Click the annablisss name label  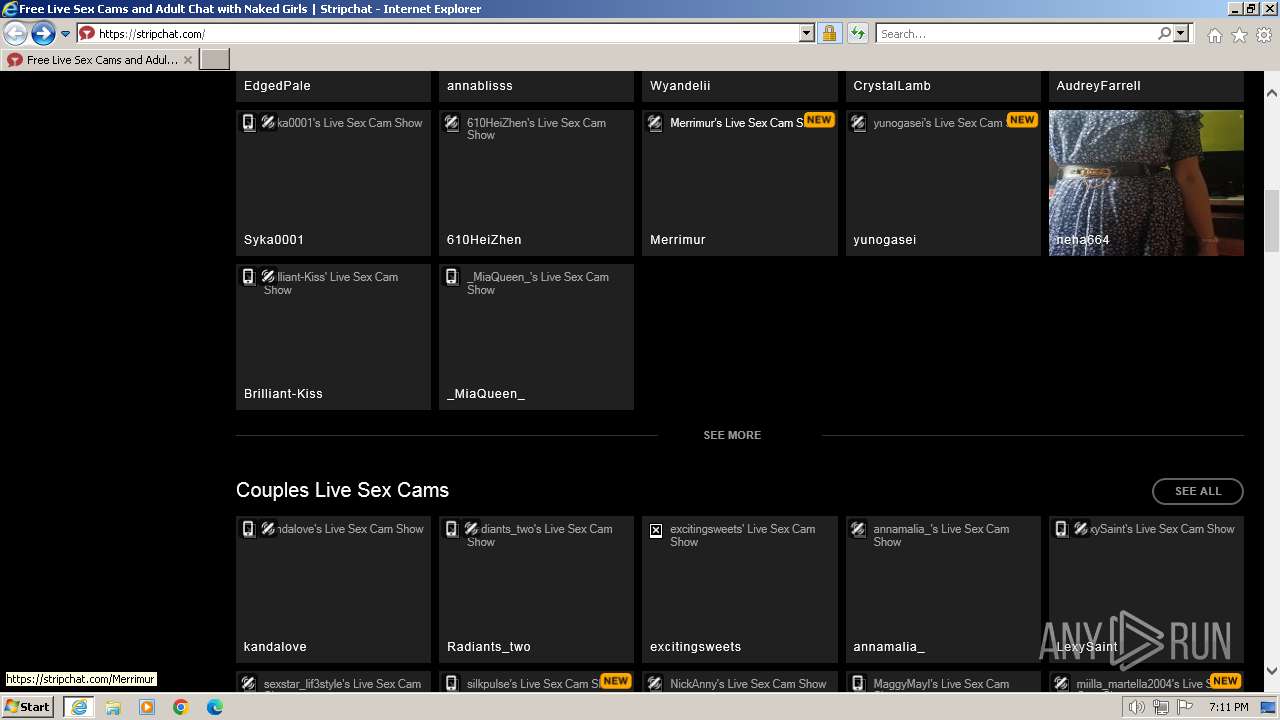click(x=480, y=86)
